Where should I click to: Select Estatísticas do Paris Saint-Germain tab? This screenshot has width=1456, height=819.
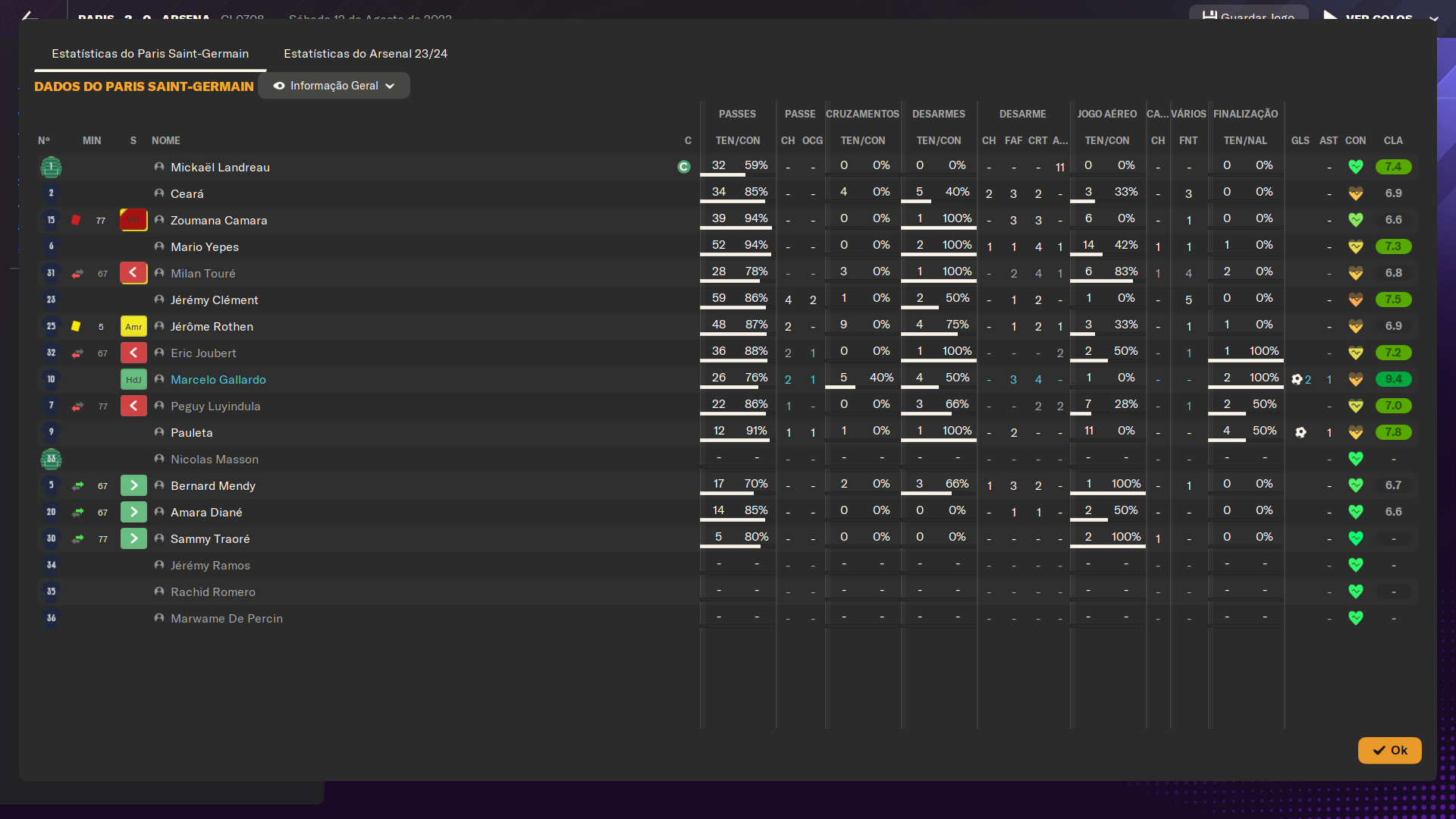150,54
